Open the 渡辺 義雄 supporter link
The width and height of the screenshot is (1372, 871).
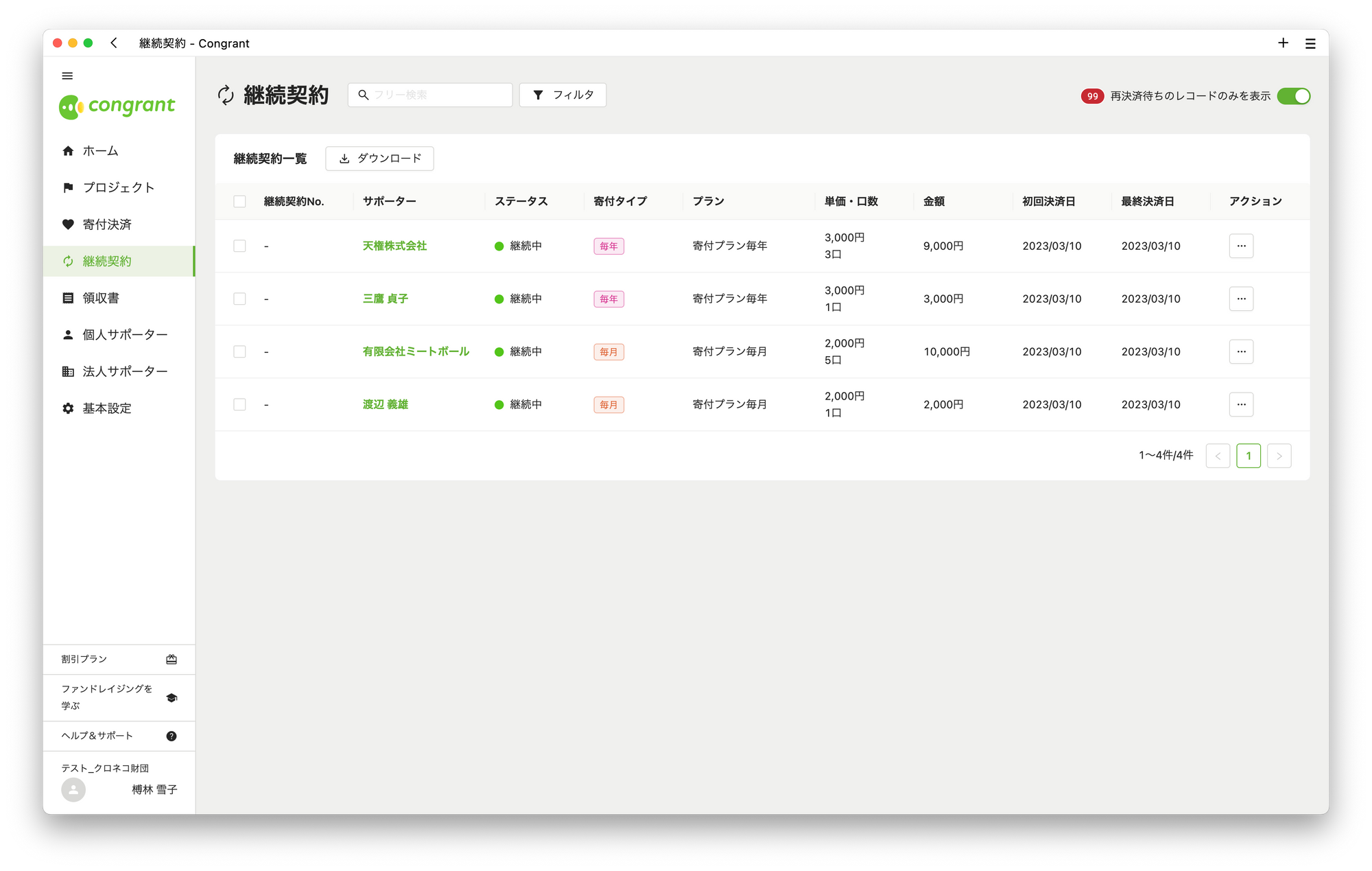(386, 404)
